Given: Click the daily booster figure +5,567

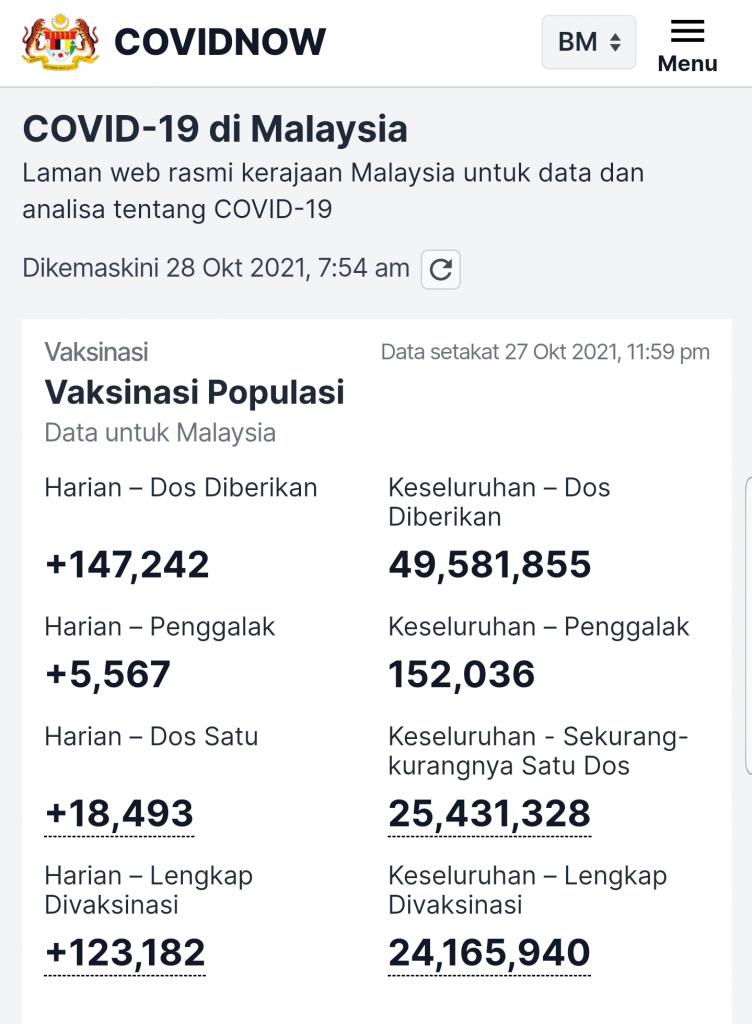Looking at the screenshot, I should click(x=108, y=675).
